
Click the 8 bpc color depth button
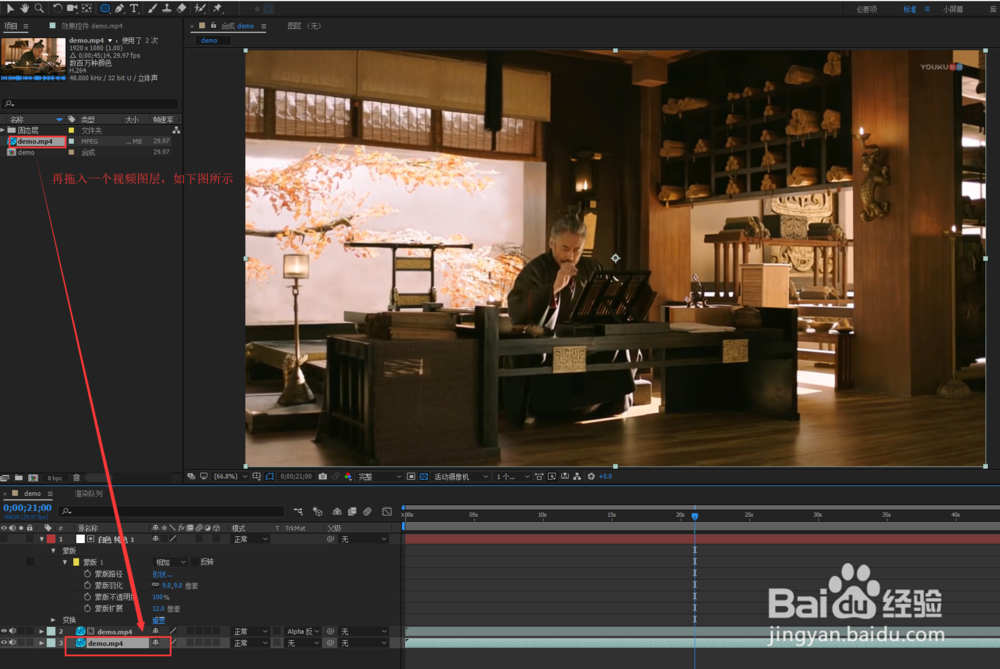55,478
